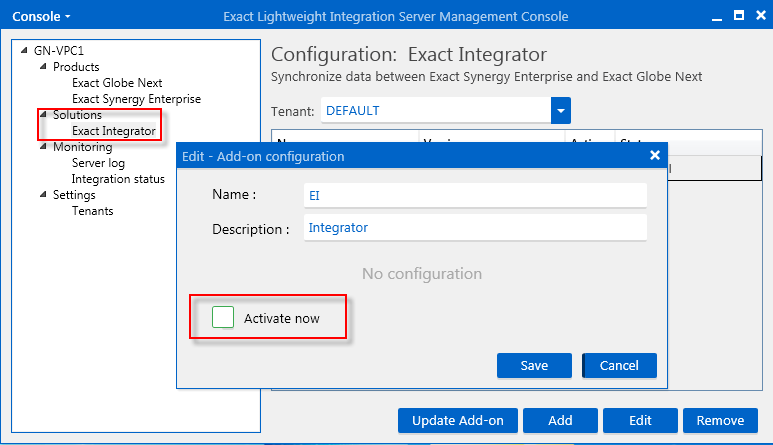Close the Management Console window

click(761, 16)
